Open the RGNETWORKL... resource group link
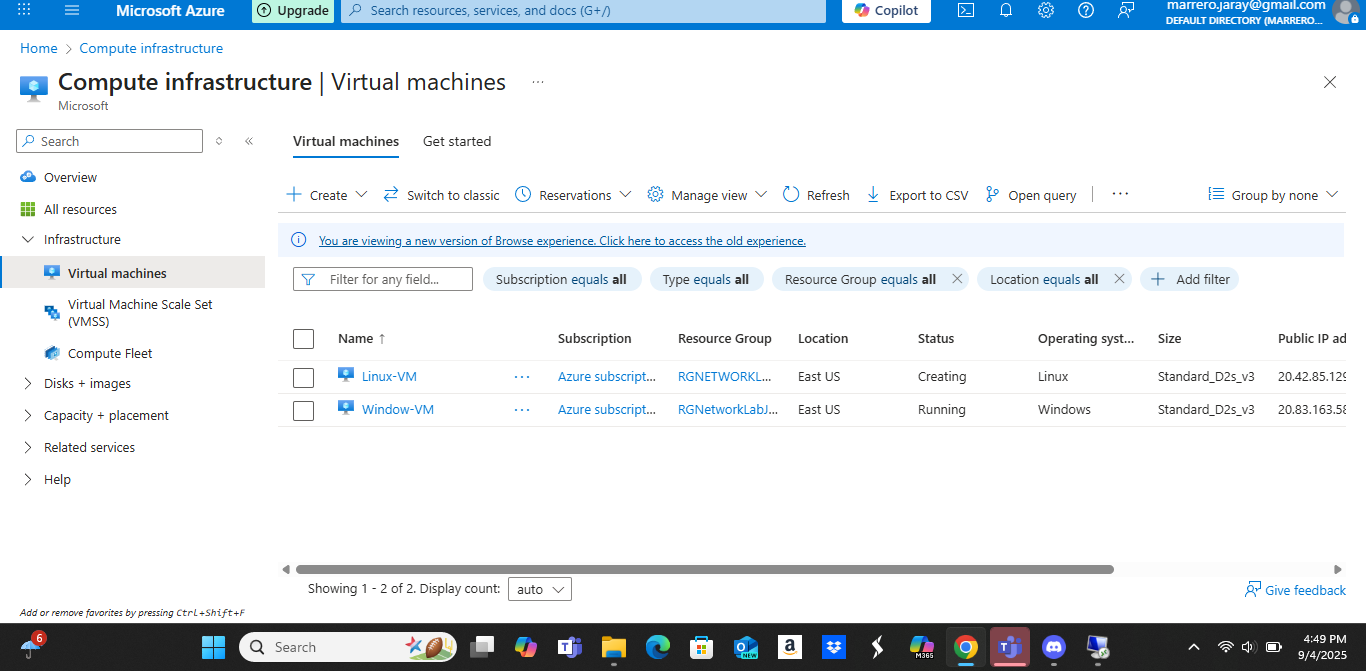The width and height of the screenshot is (1366, 671). click(x=725, y=377)
